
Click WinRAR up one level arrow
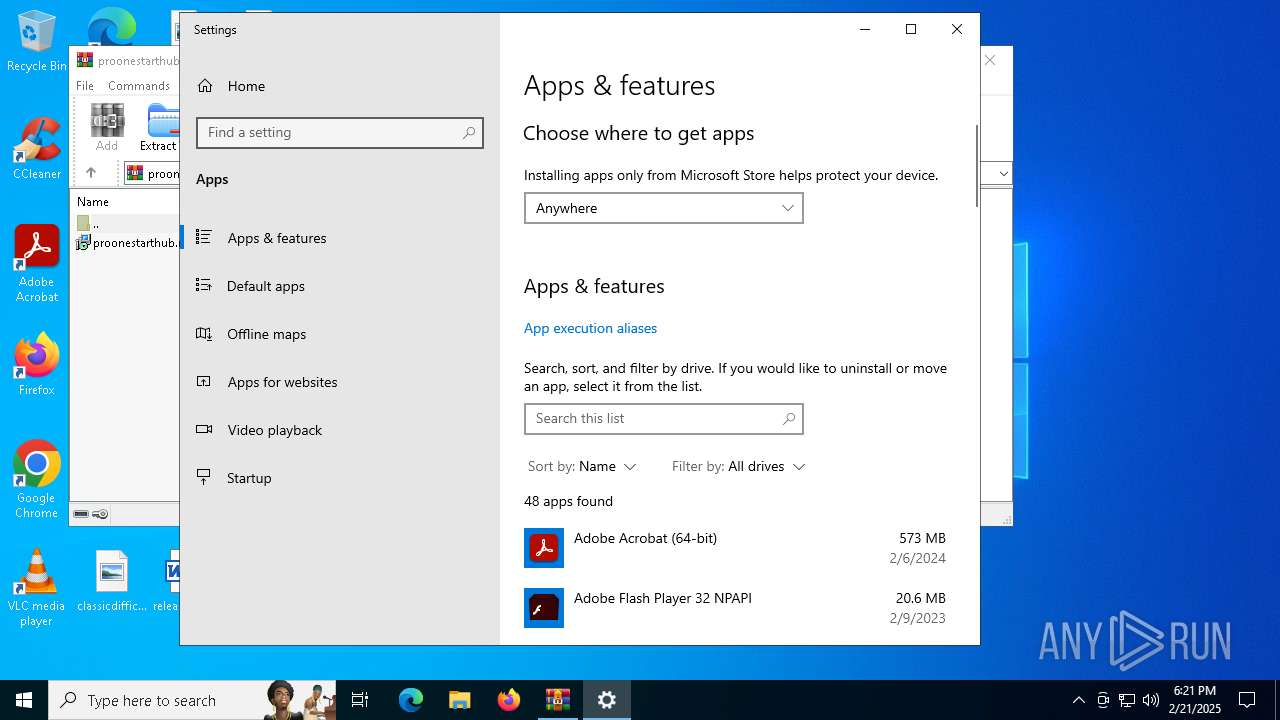pyautogui.click(x=90, y=173)
